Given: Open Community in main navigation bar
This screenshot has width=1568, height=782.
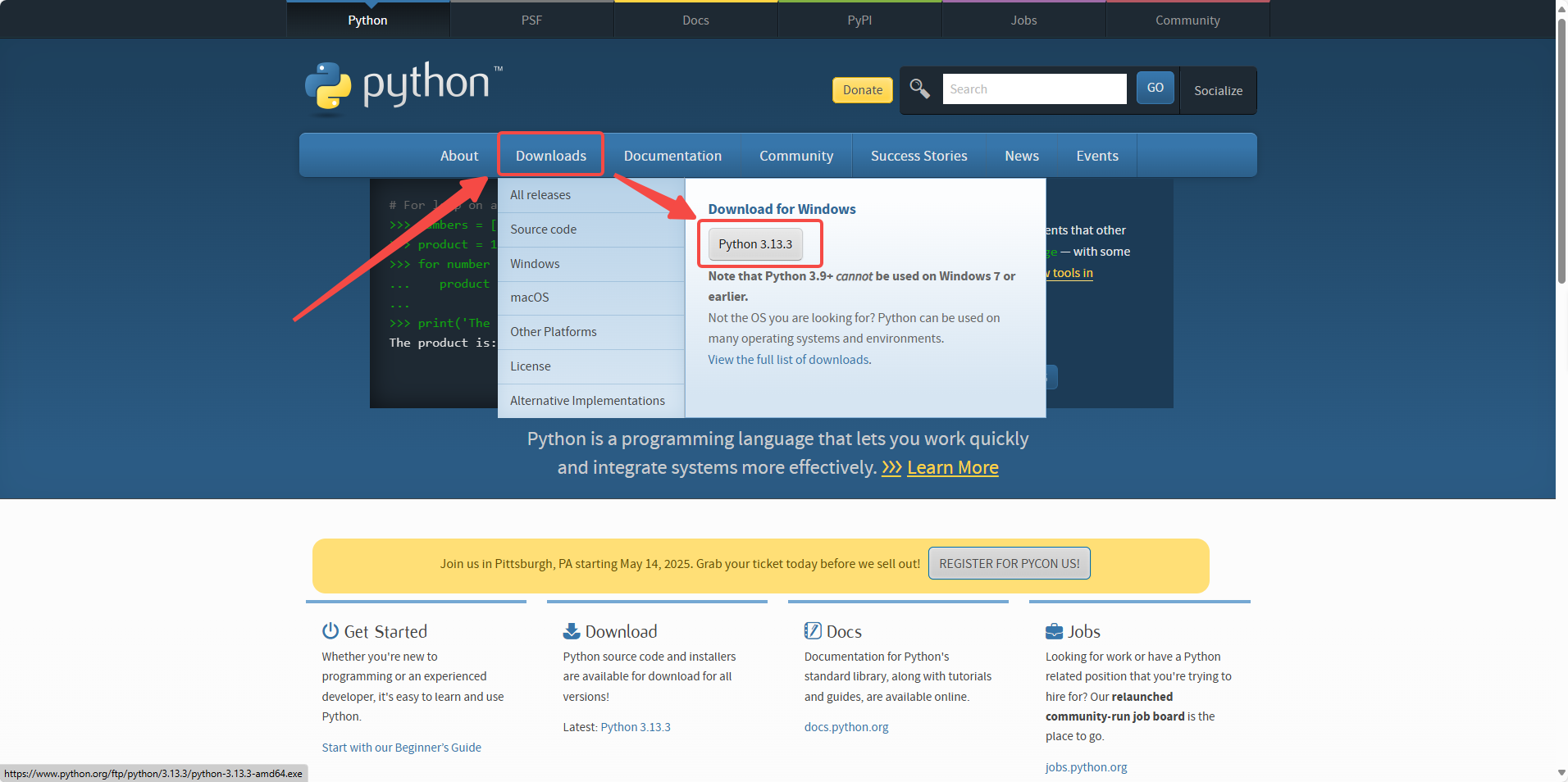Looking at the screenshot, I should 796,156.
